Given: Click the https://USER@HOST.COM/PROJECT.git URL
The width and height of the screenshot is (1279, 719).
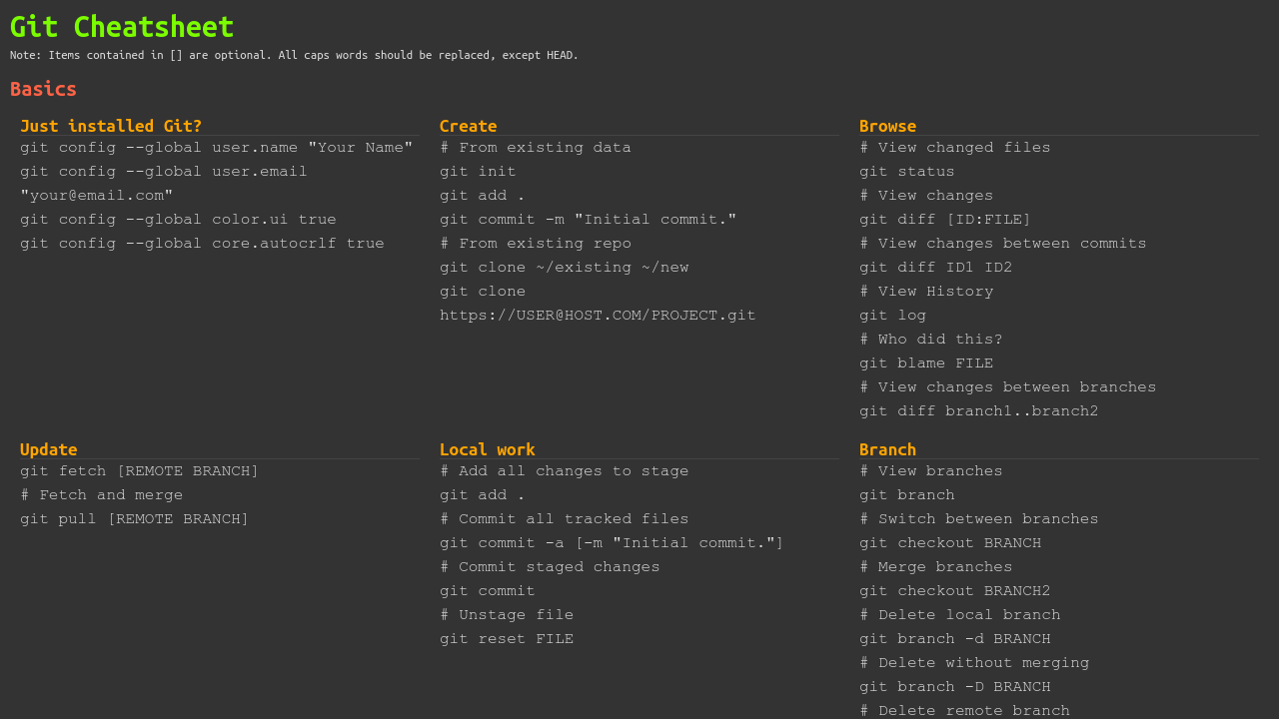Looking at the screenshot, I should 597,316.
